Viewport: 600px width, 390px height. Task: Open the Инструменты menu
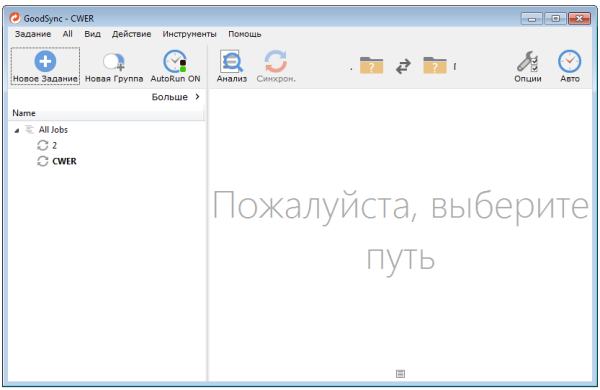tap(189, 34)
